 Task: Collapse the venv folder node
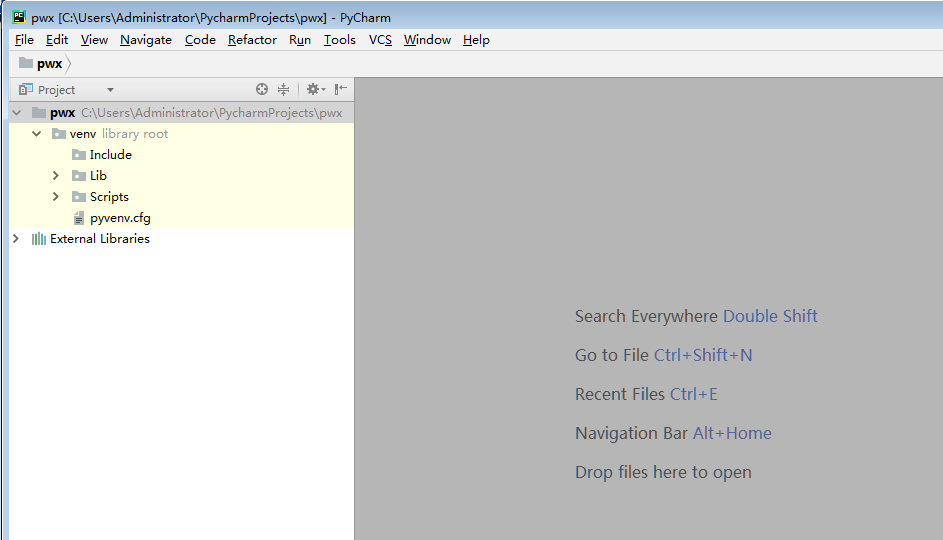37,133
